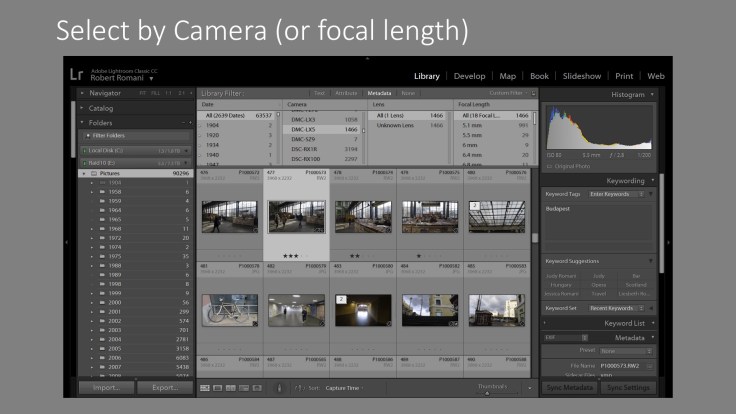
Task: Toggle Original Photo checkbox under histogram
Action: click(x=550, y=164)
